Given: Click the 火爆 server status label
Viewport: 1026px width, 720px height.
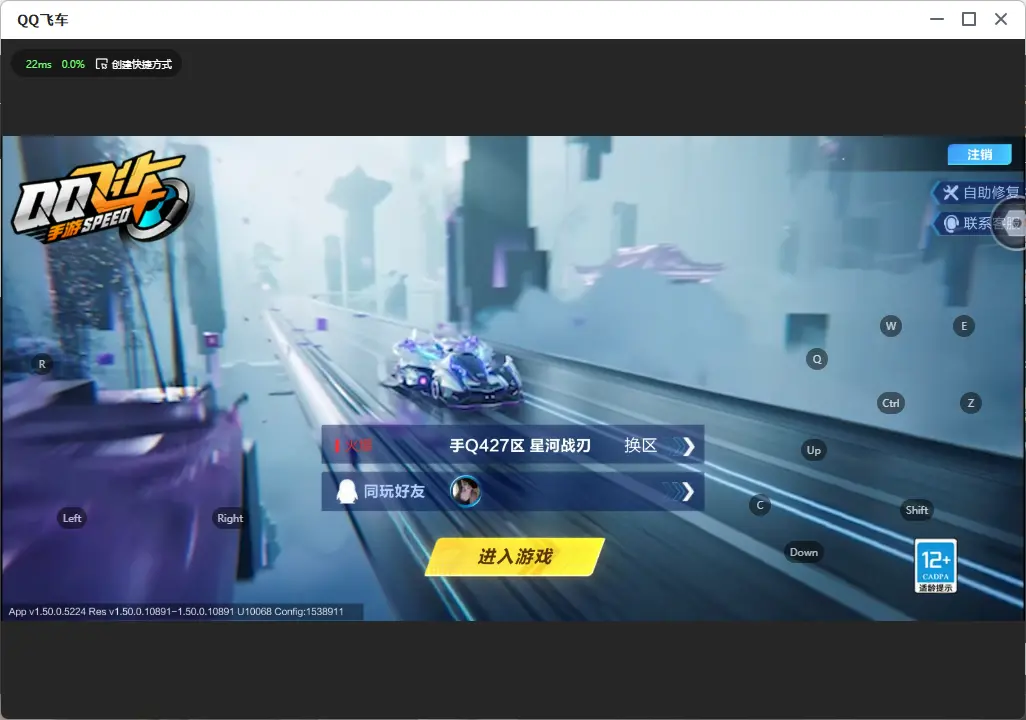Looking at the screenshot, I should [x=353, y=446].
